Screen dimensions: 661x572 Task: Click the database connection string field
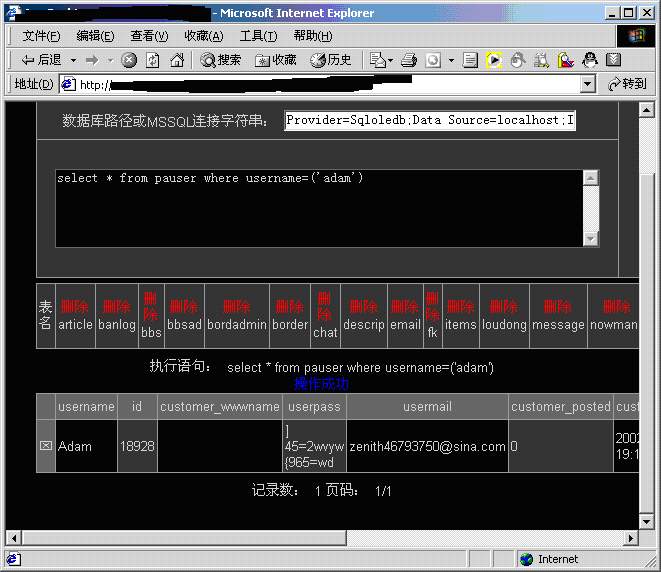[430, 121]
